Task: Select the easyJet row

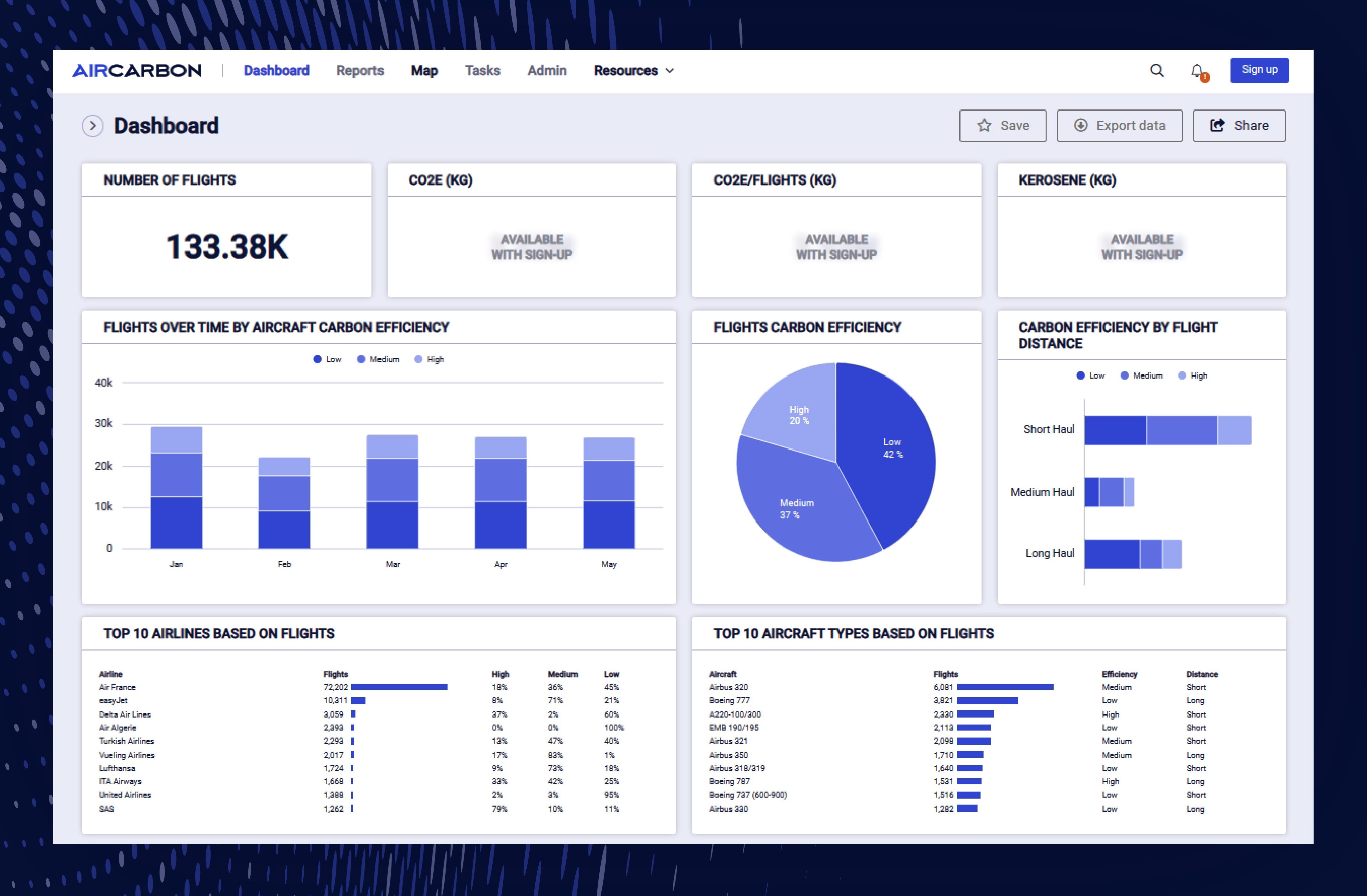Action: [x=362, y=700]
